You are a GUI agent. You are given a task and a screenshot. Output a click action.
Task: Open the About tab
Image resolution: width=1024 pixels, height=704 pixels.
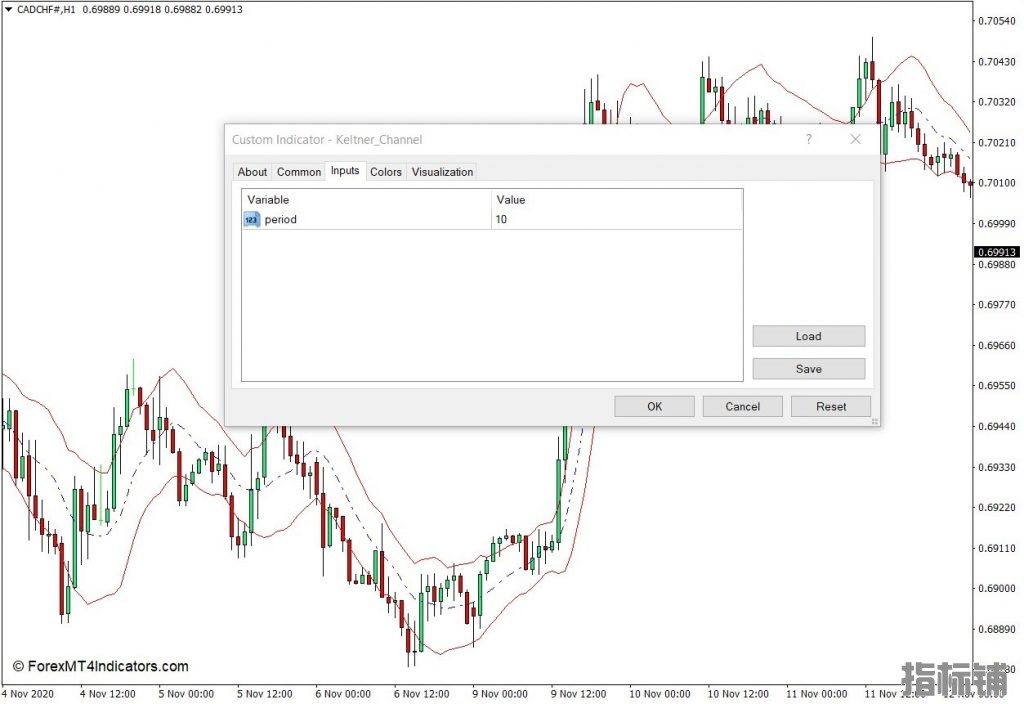point(252,172)
